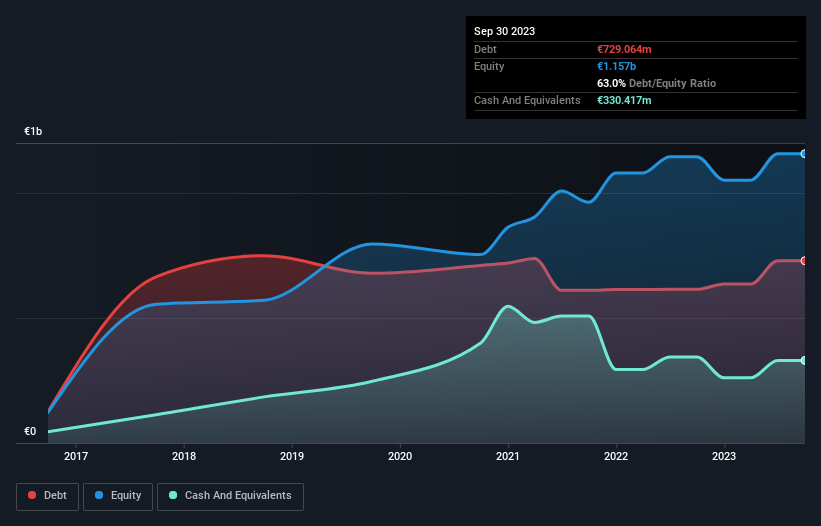Select the teal Cash endpoint marker
This screenshot has width=821, height=526.
click(x=804, y=361)
